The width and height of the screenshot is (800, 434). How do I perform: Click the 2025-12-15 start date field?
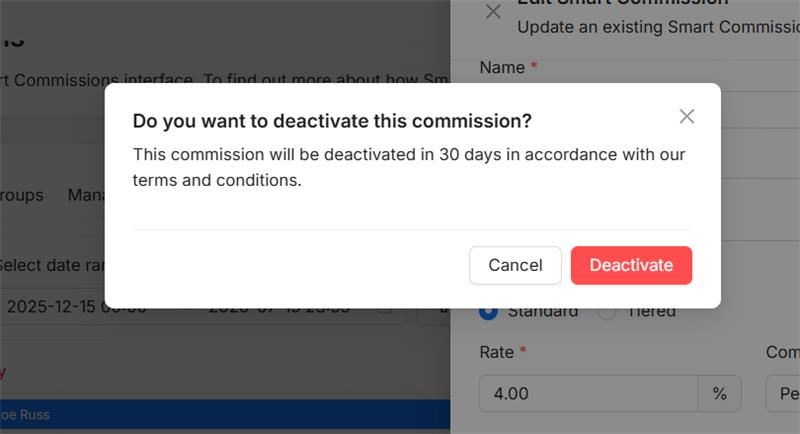point(75,308)
